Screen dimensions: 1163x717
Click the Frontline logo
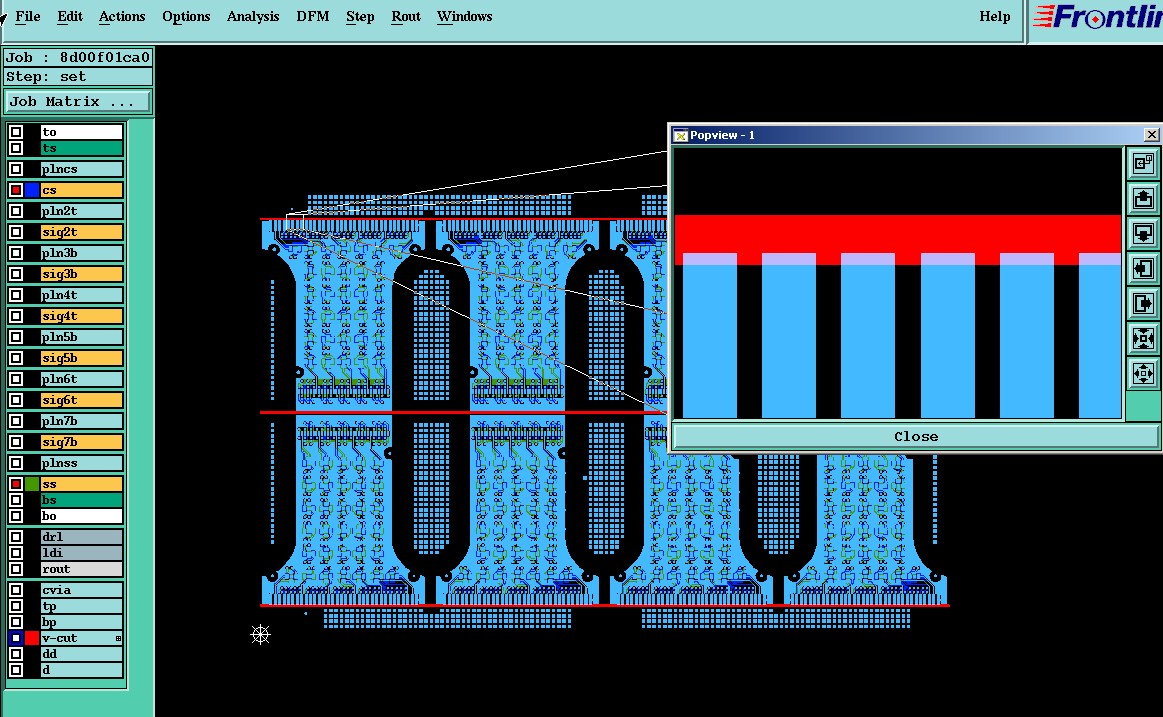point(1097,17)
